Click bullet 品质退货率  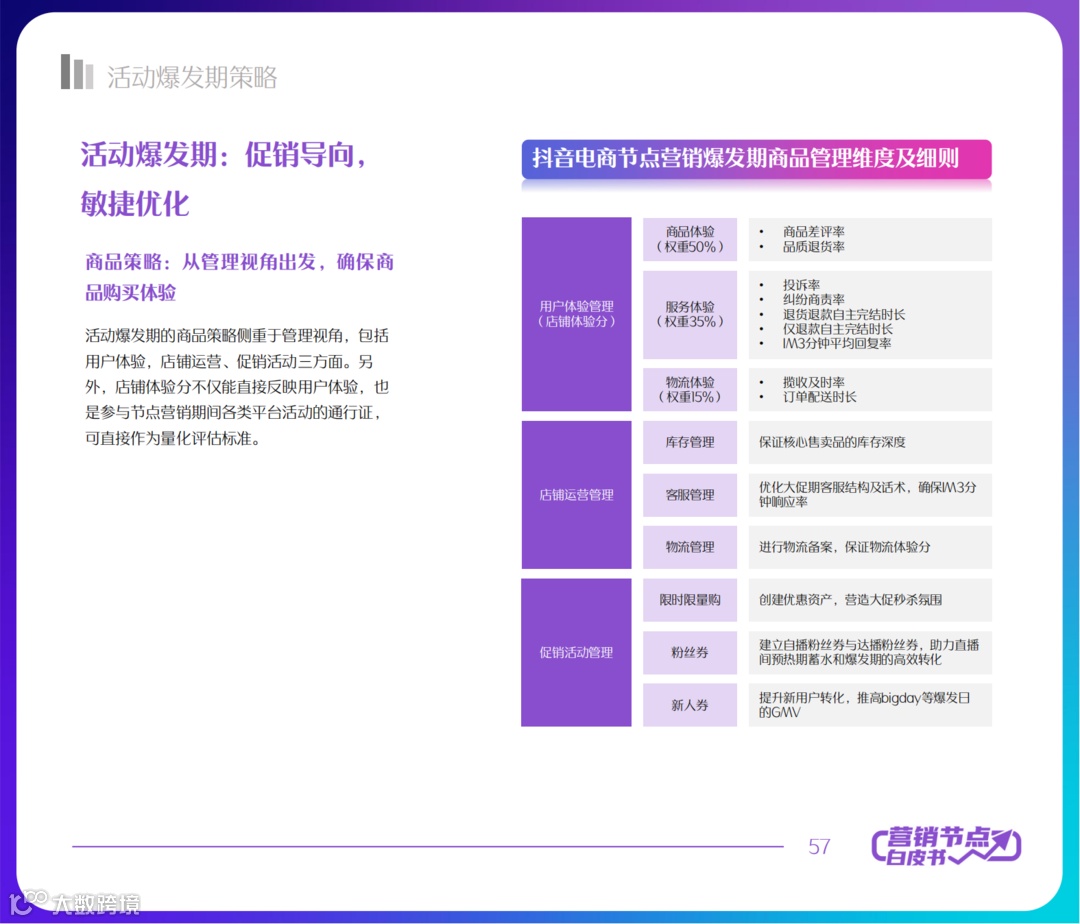click(x=813, y=246)
